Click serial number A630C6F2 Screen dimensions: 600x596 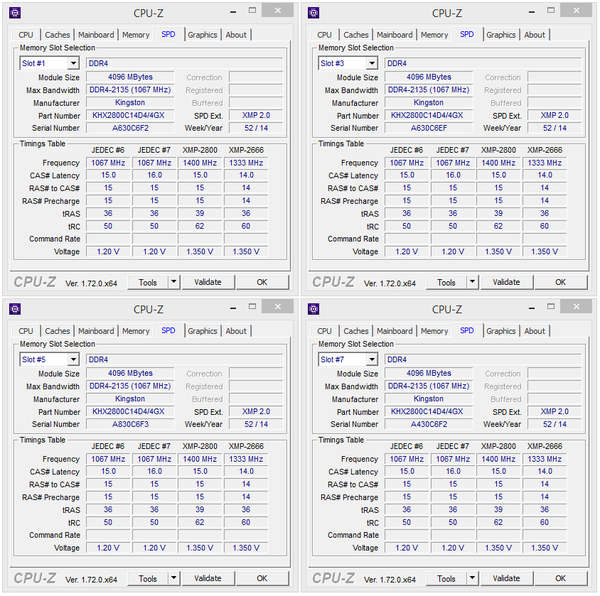130,128
